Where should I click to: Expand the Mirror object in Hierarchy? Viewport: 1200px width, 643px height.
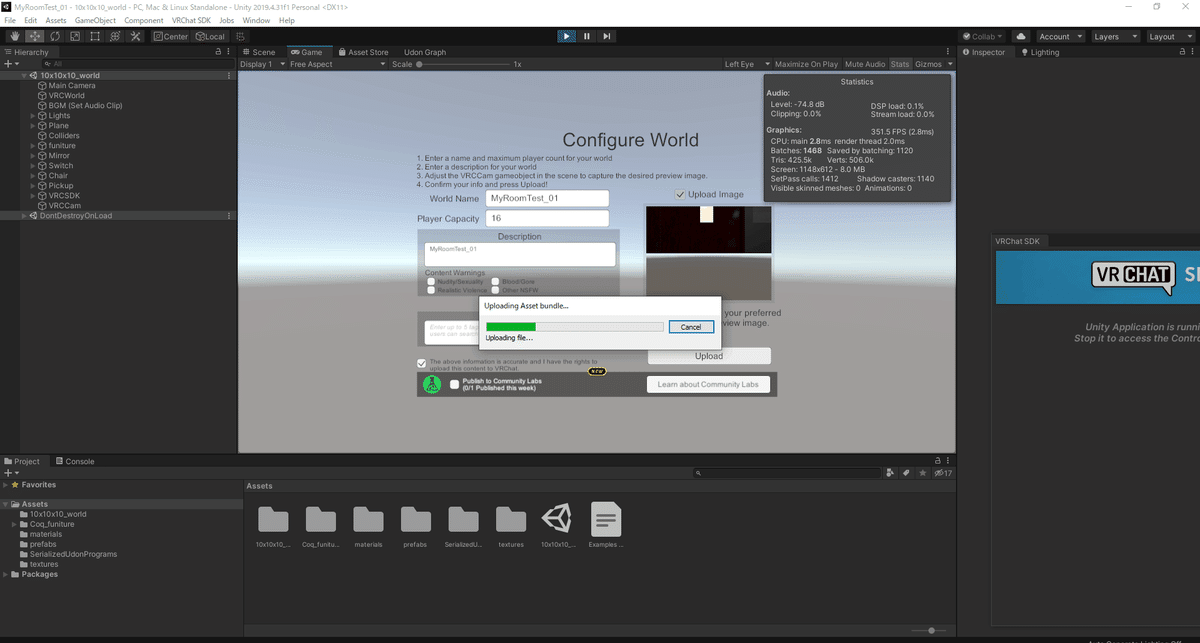[x=34, y=156]
